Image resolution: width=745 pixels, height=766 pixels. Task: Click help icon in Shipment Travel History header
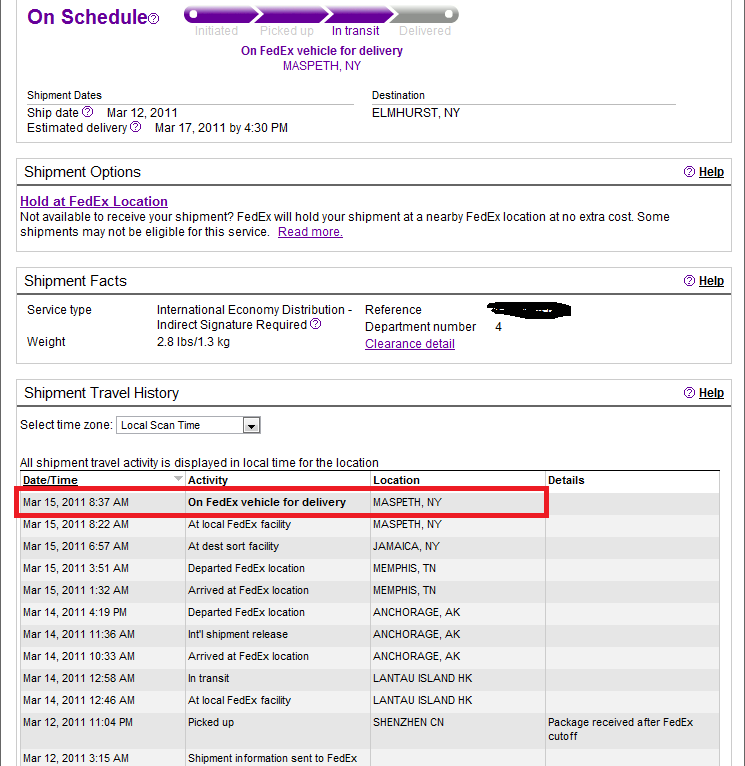[x=689, y=392]
